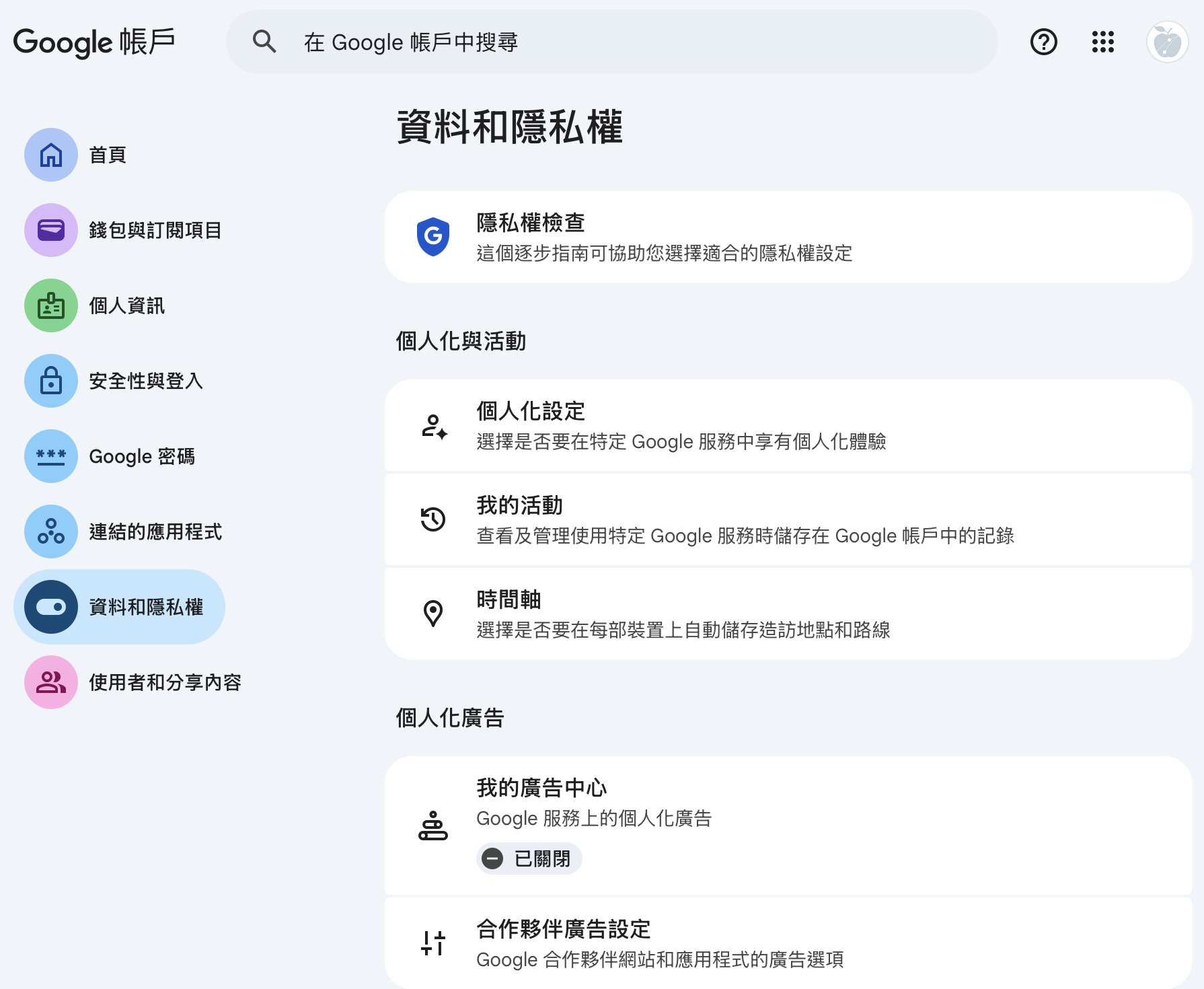The height and width of the screenshot is (989, 1204).
Task: Select 資料和隱私權 sidebar label
Action: 146,607
